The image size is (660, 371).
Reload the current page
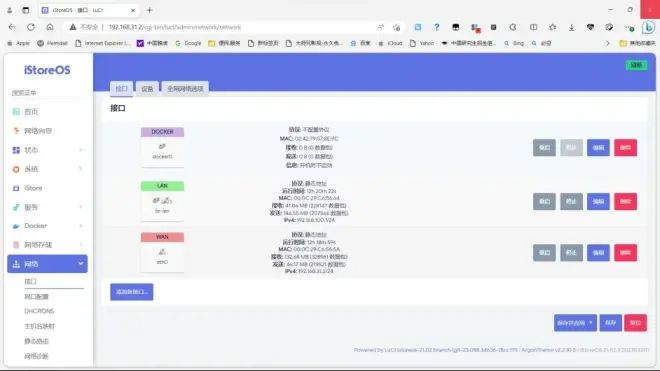[31, 27]
